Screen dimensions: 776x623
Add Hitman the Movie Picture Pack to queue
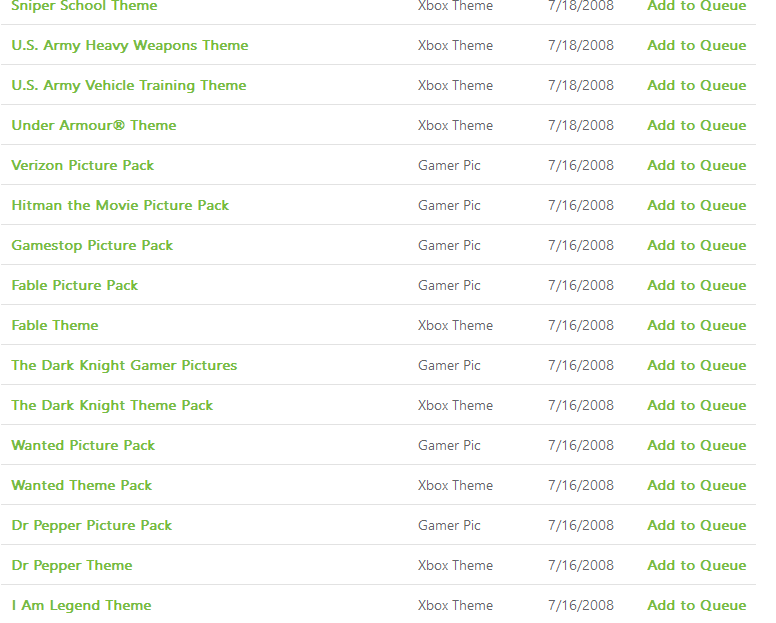click(697, 205)
